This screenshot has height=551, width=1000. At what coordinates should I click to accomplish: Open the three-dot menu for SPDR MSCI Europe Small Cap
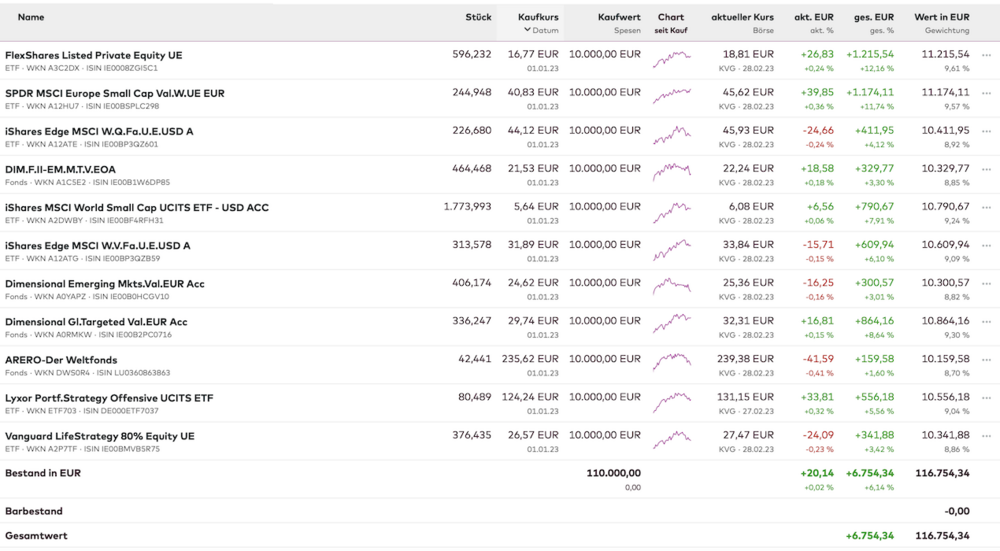pyautogui.click(x=987, y=93)
